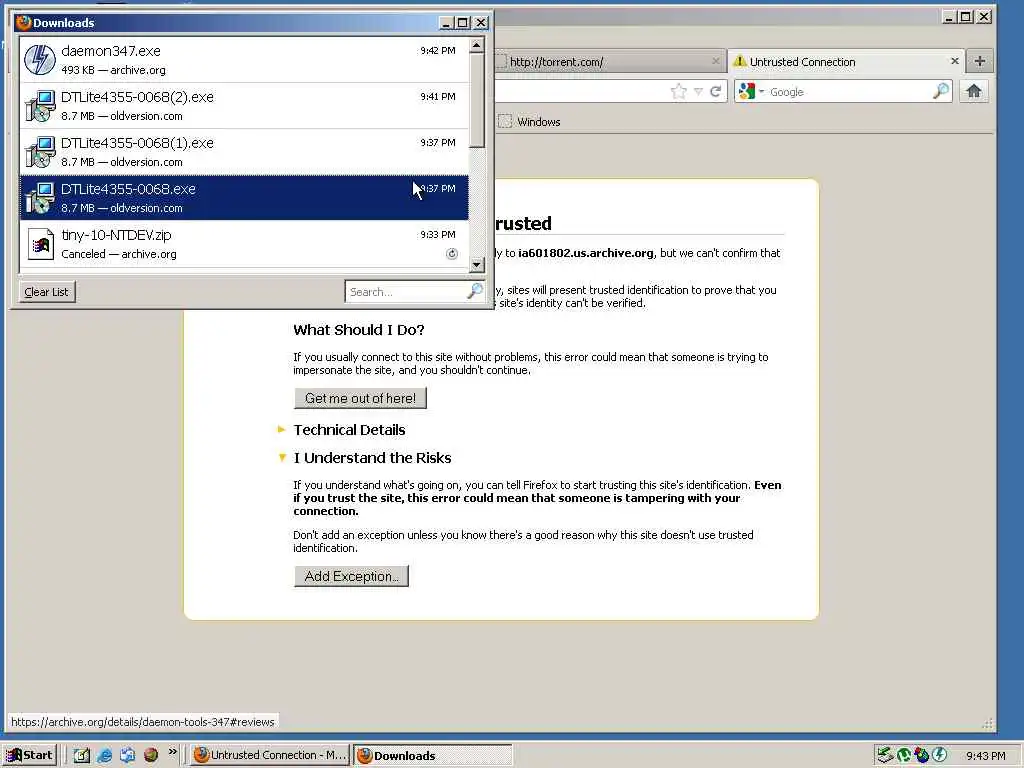
Task: Open the URL history dropdown arrow
Action: [698, 91]
